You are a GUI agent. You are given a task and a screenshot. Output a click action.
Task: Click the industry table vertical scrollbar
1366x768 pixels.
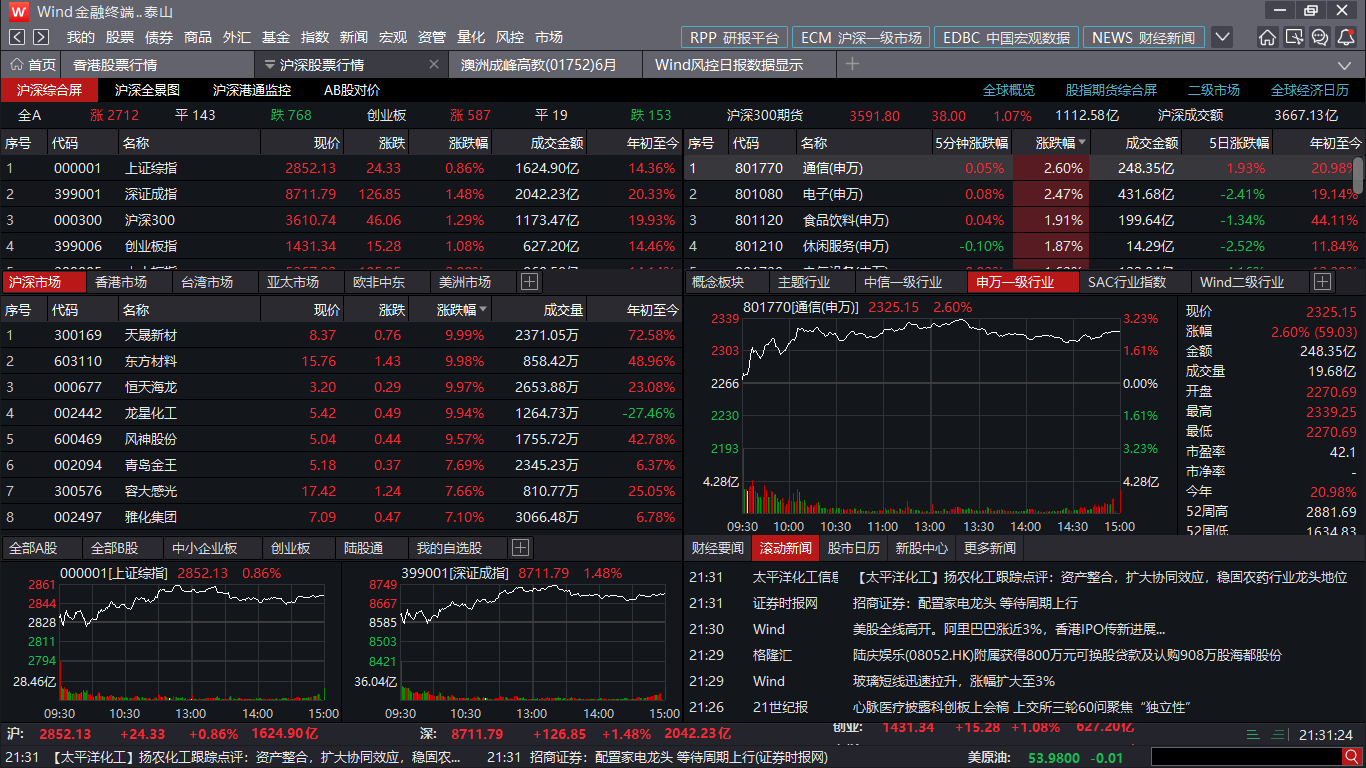1359,174
